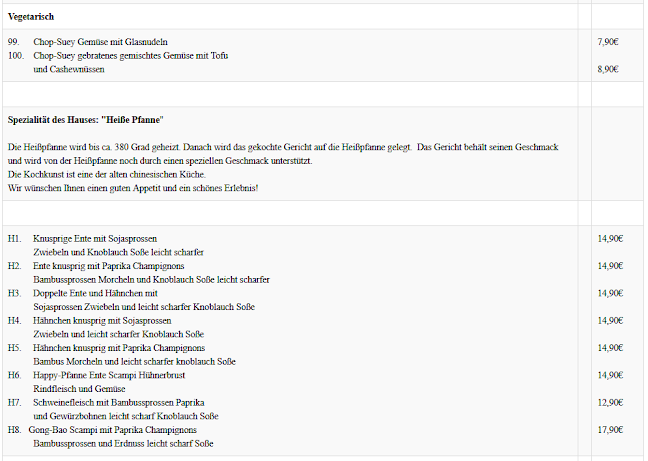Click the 8,90€ price
Screen dimensions: 648x461
point(607,69)
